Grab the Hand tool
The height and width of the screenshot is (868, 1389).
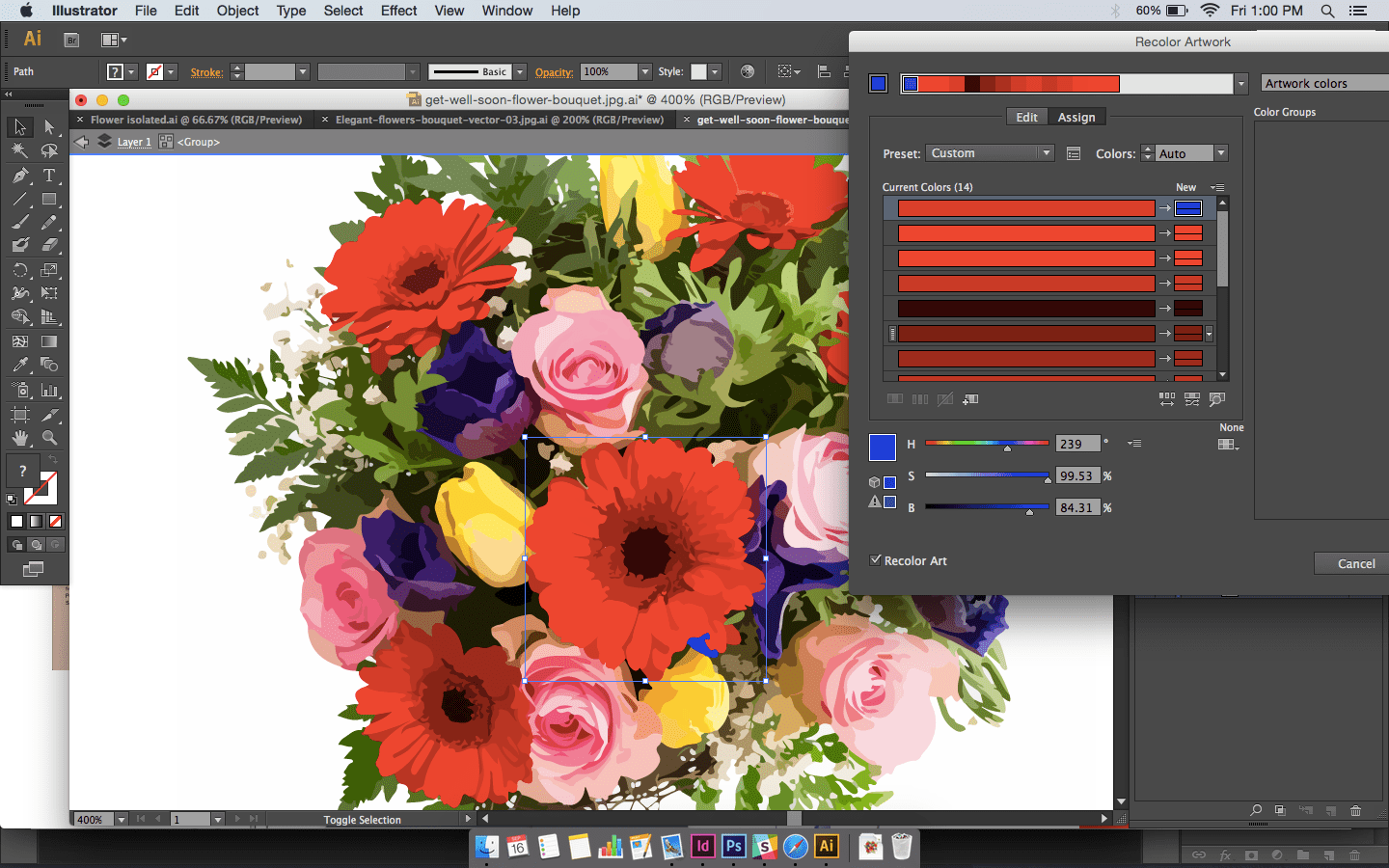pos(18,436)
